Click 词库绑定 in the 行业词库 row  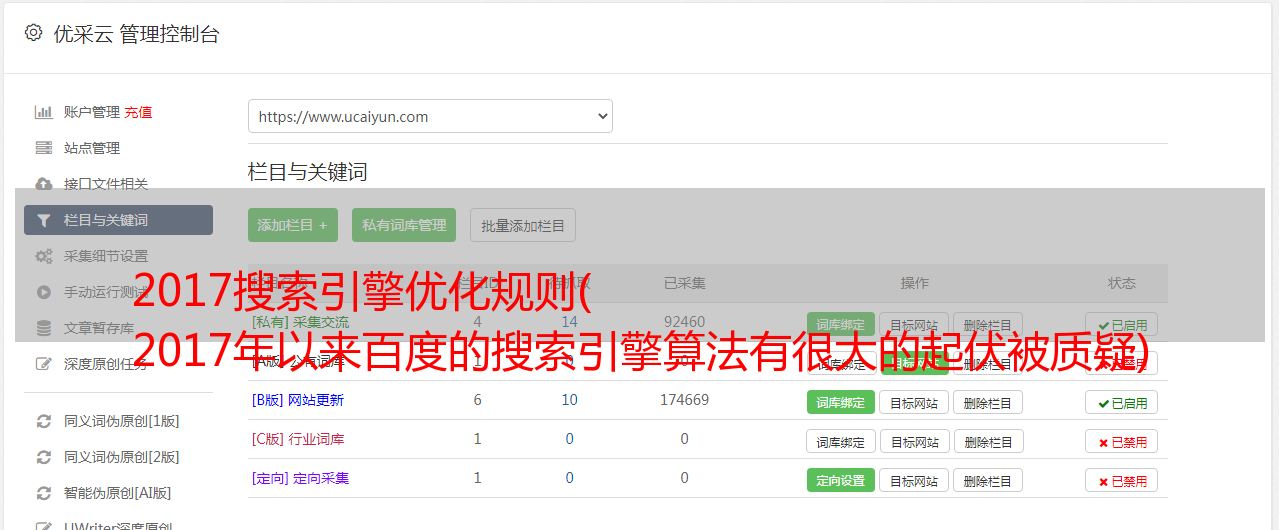(841, 441)
